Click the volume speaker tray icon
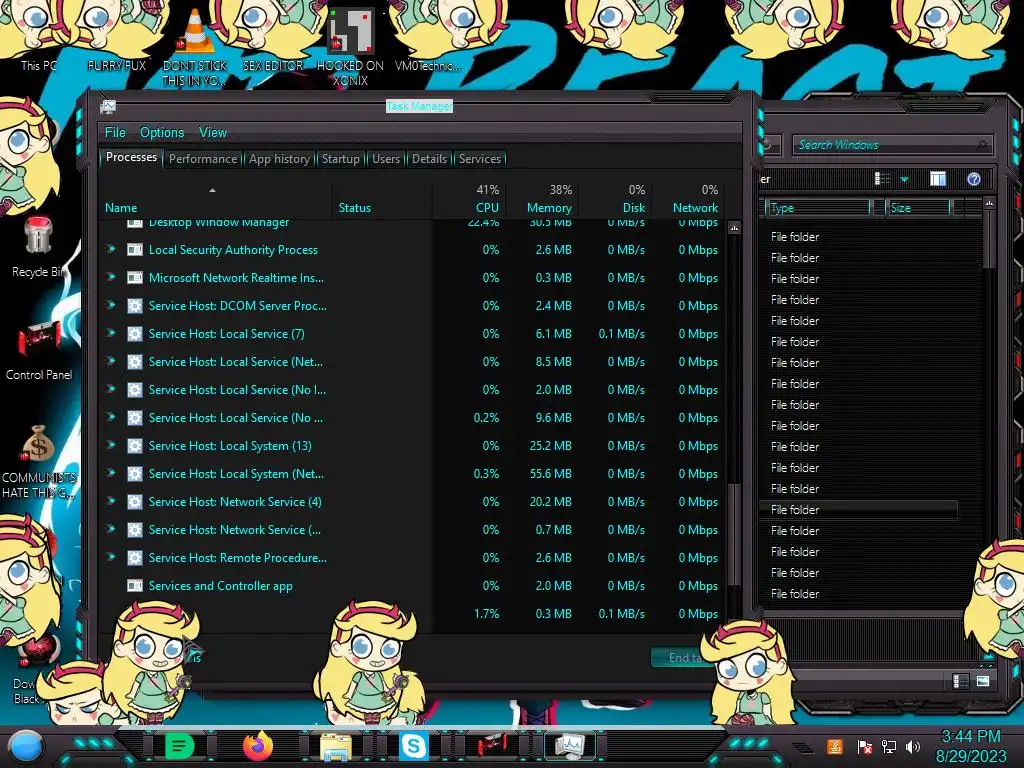 pyautogui.click(x=913, y=746)
